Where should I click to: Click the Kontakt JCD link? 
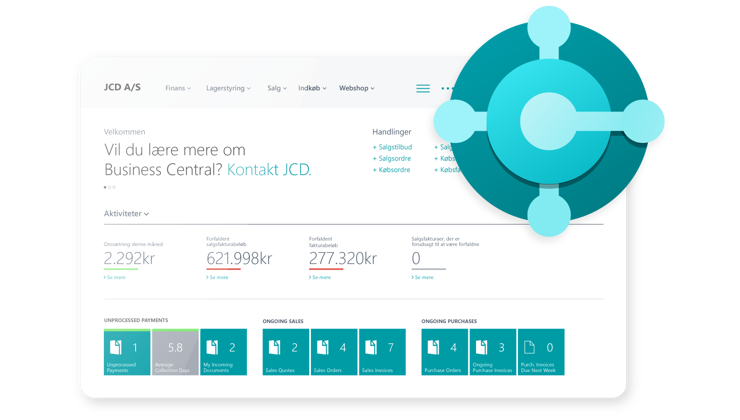tap(269, 169)
